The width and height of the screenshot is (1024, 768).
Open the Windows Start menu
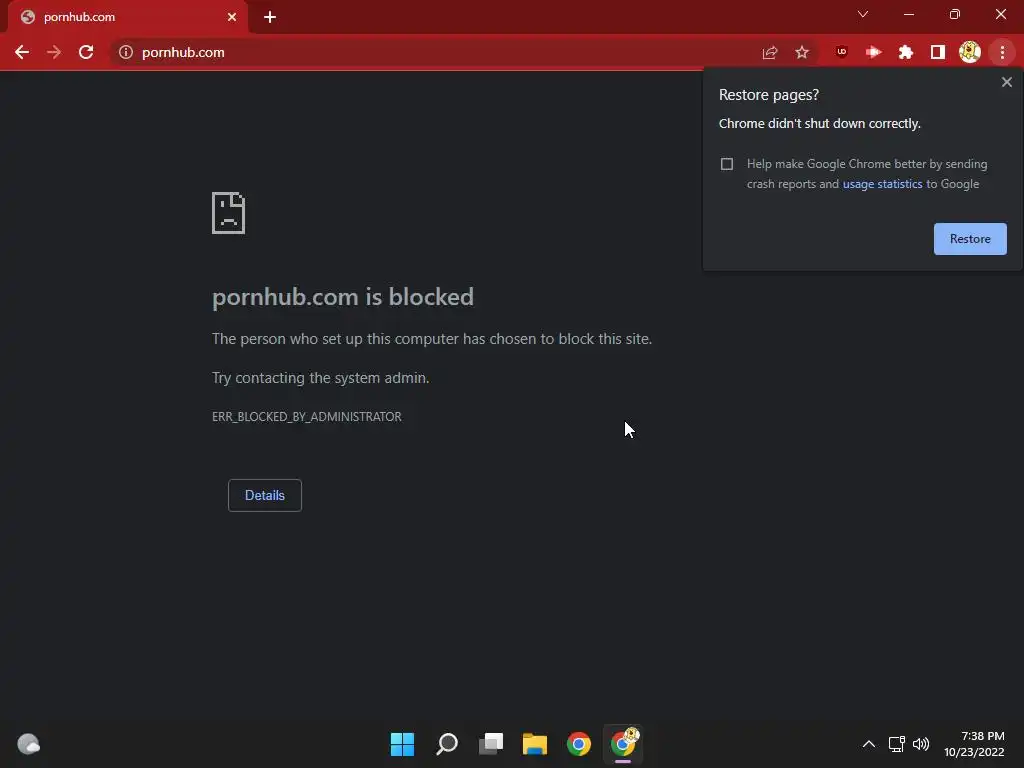[402, 744]
